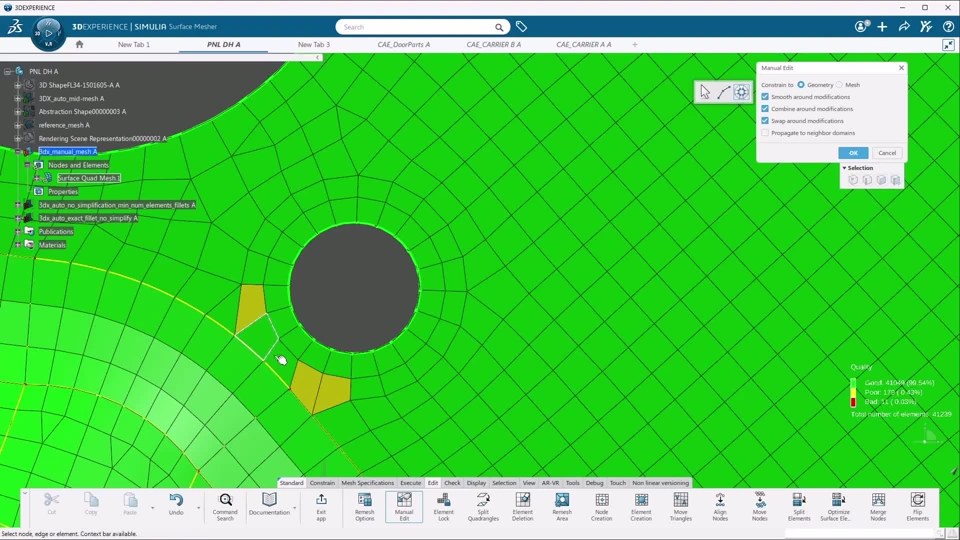The height and width of the screenshot is (540, 960).
Task: Run Optimize Surface Elements tool
Action: (x=838, y=506)
